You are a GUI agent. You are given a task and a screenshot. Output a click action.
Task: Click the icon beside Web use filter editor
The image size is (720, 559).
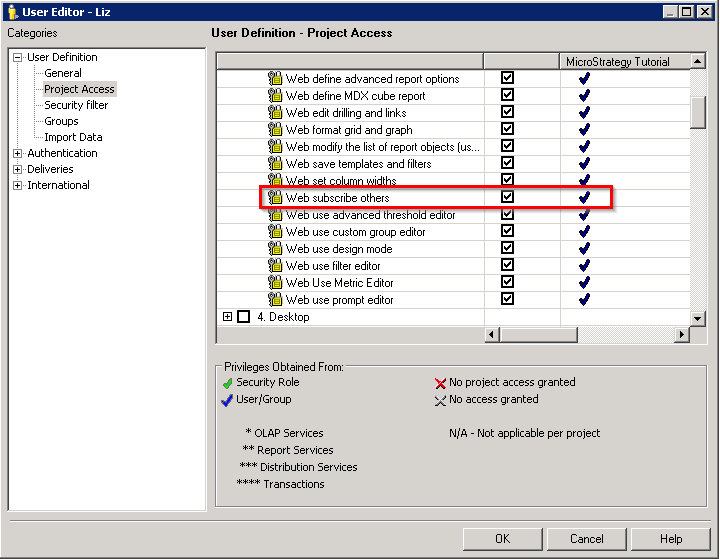click(x=275, y=266)
